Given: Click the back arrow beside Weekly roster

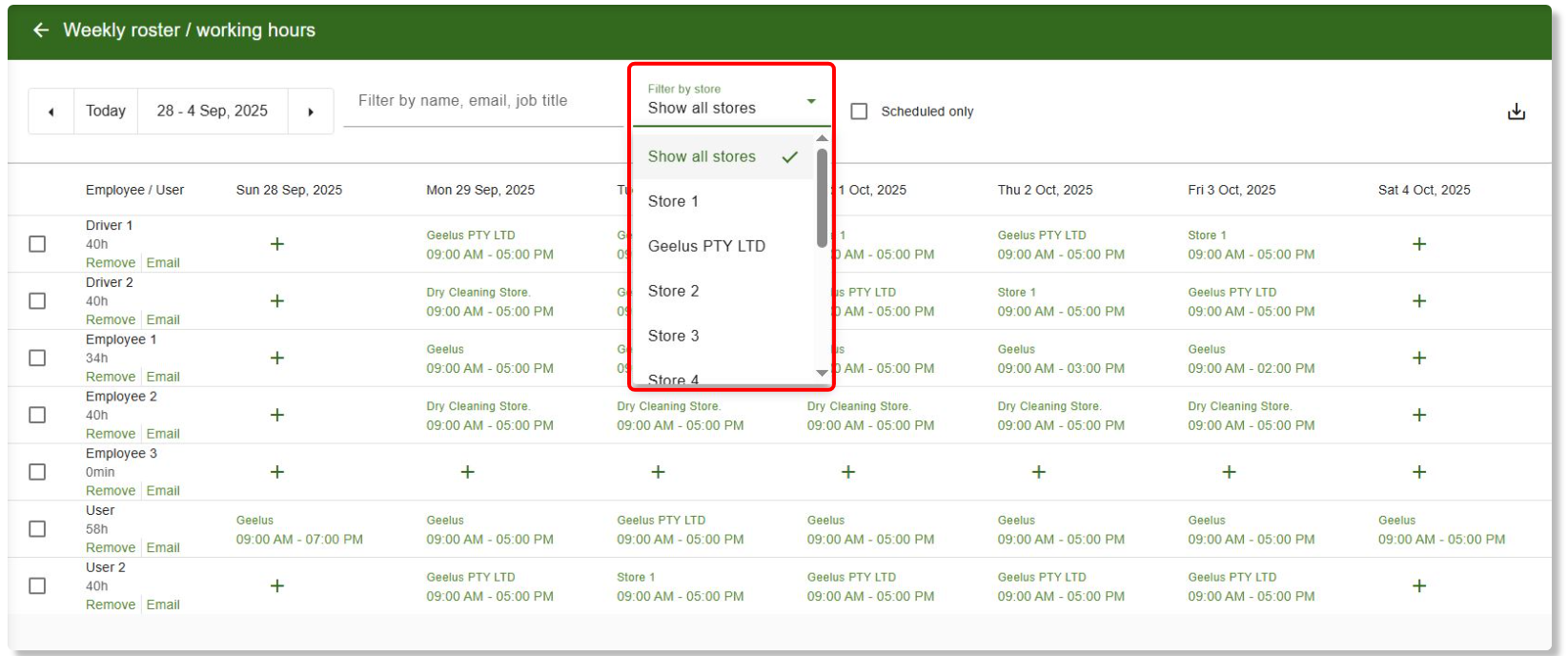Looking at the screenshot, I should coord(40,31).
